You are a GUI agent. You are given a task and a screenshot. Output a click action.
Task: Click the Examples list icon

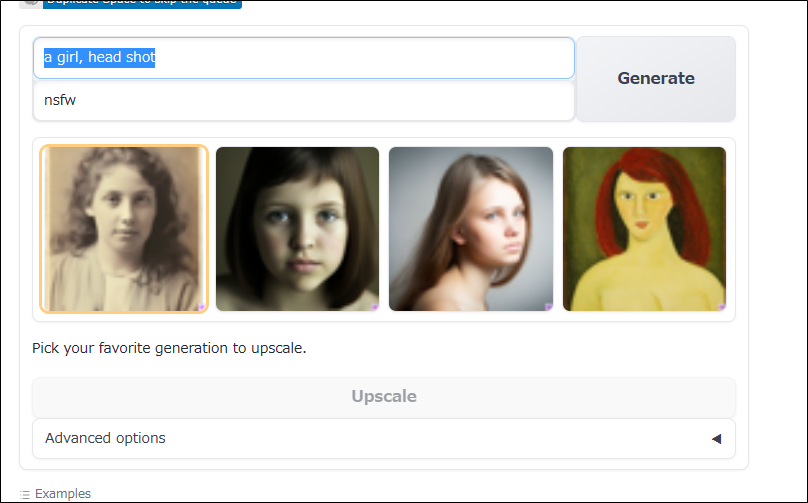click(x=25, y=495)
